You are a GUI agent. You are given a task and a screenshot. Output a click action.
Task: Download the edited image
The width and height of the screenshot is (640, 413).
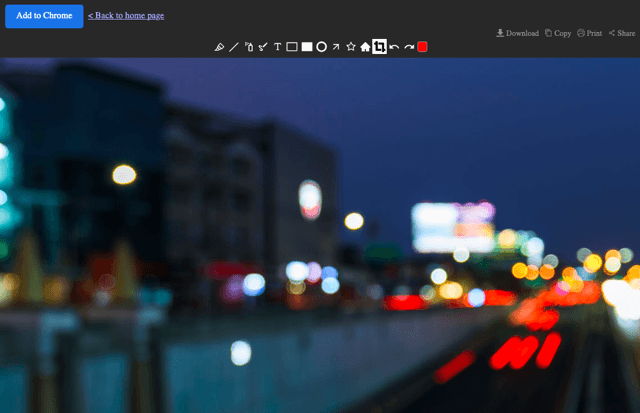[x=517, y=33]
